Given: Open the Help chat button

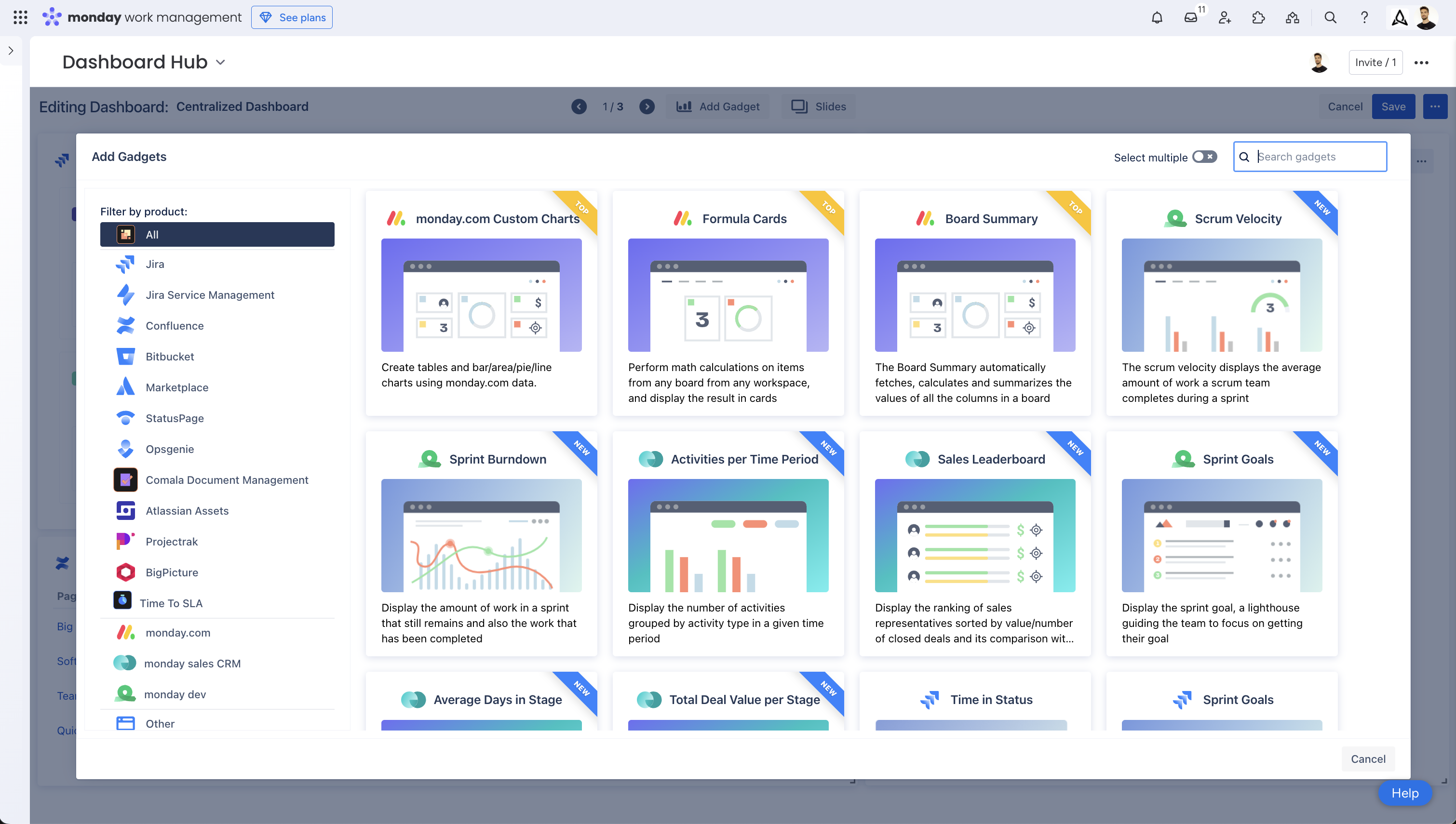Looking at the screenshot, I should pos(1404,793).
